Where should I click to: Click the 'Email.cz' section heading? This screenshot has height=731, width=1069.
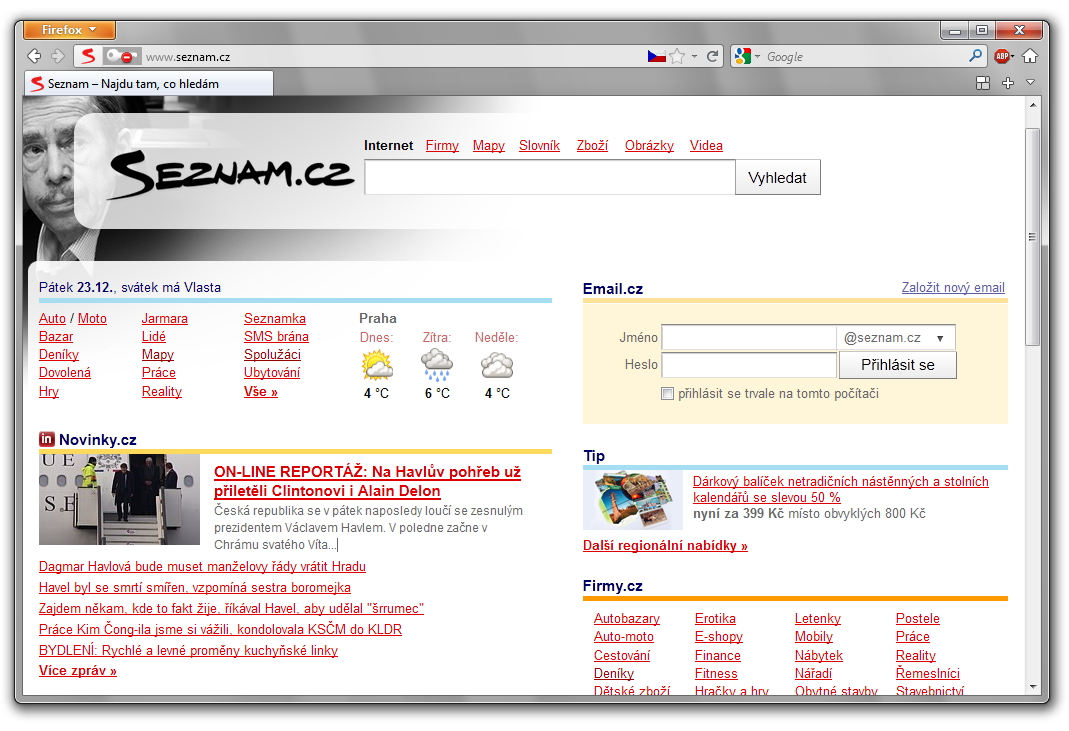(x=613, y=288)
